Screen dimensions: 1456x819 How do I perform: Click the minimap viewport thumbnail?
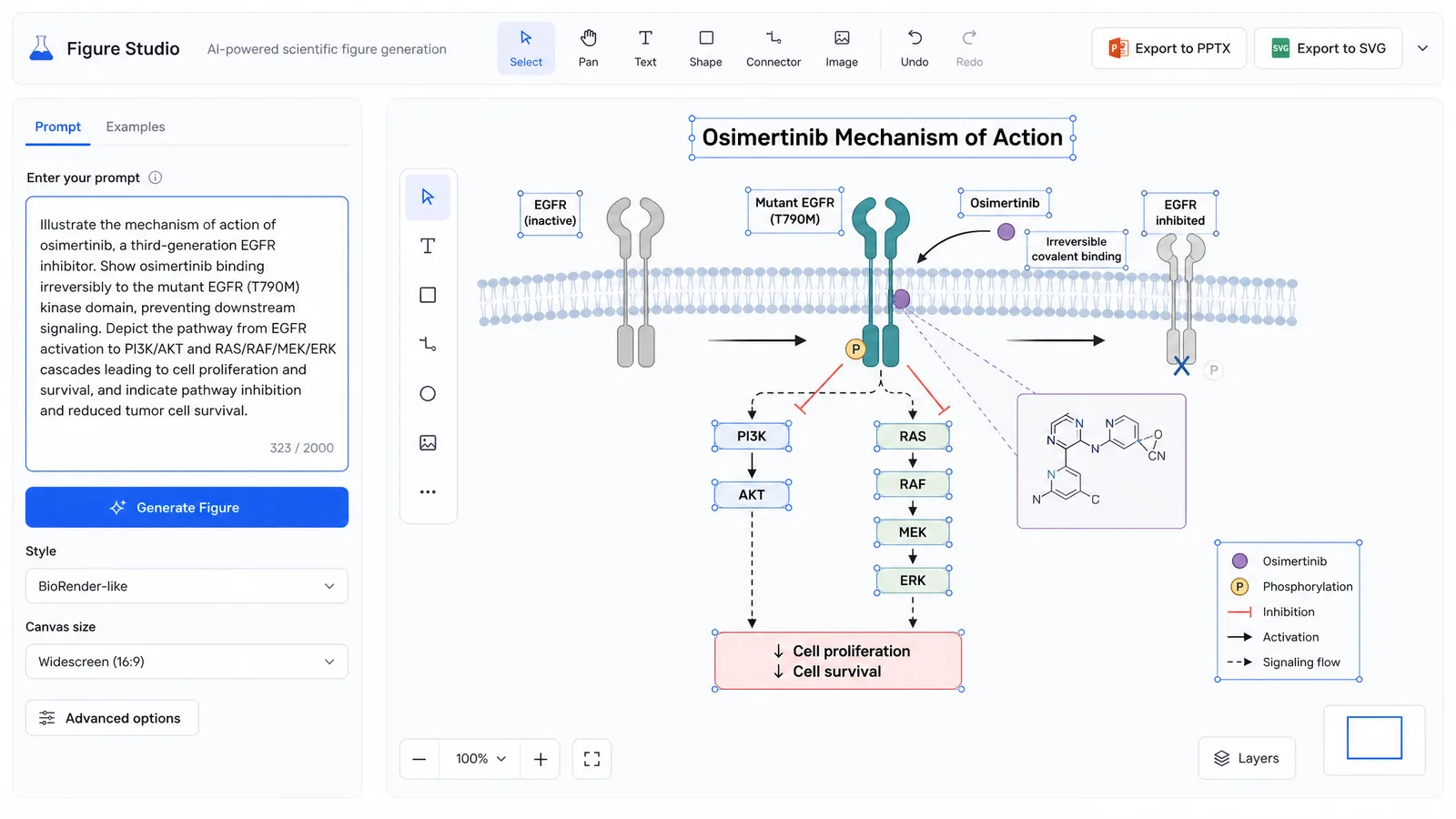1374,738
